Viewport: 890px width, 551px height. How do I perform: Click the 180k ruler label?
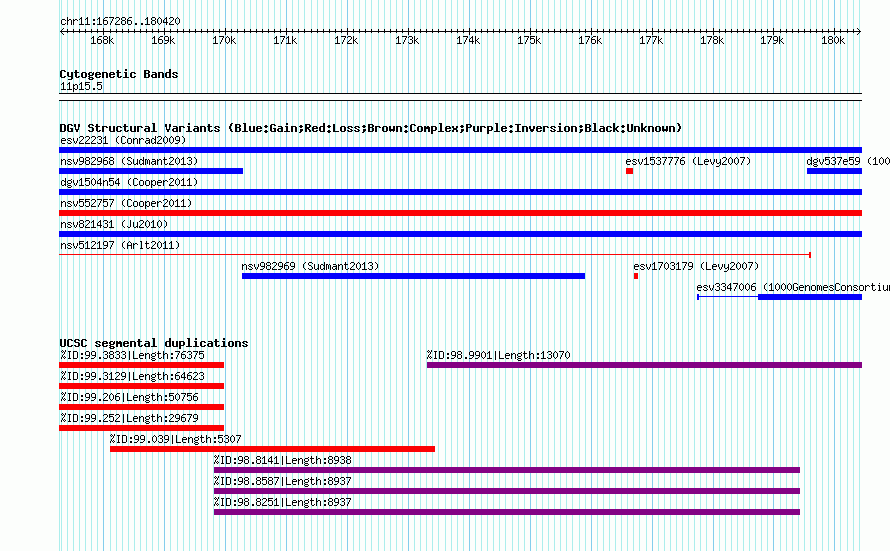(x=833, y=40)
